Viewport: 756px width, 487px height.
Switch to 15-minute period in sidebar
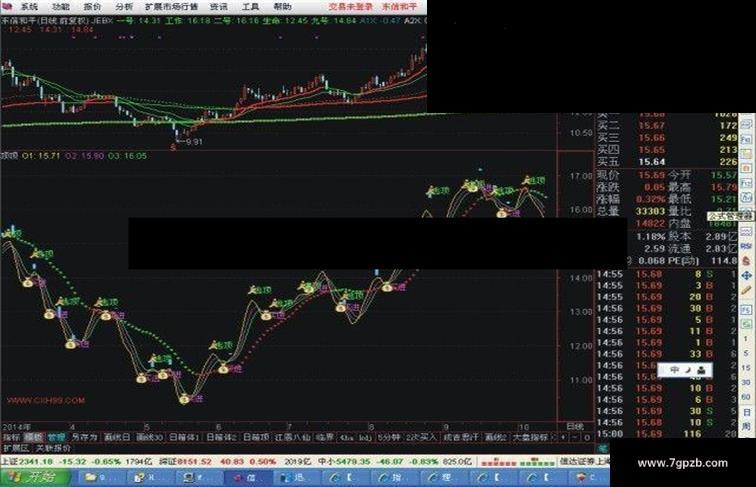point(746,368)
